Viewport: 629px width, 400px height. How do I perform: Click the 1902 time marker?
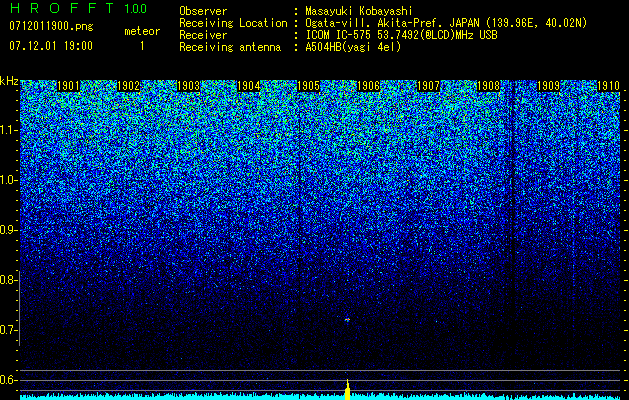(x=128, y=86)
